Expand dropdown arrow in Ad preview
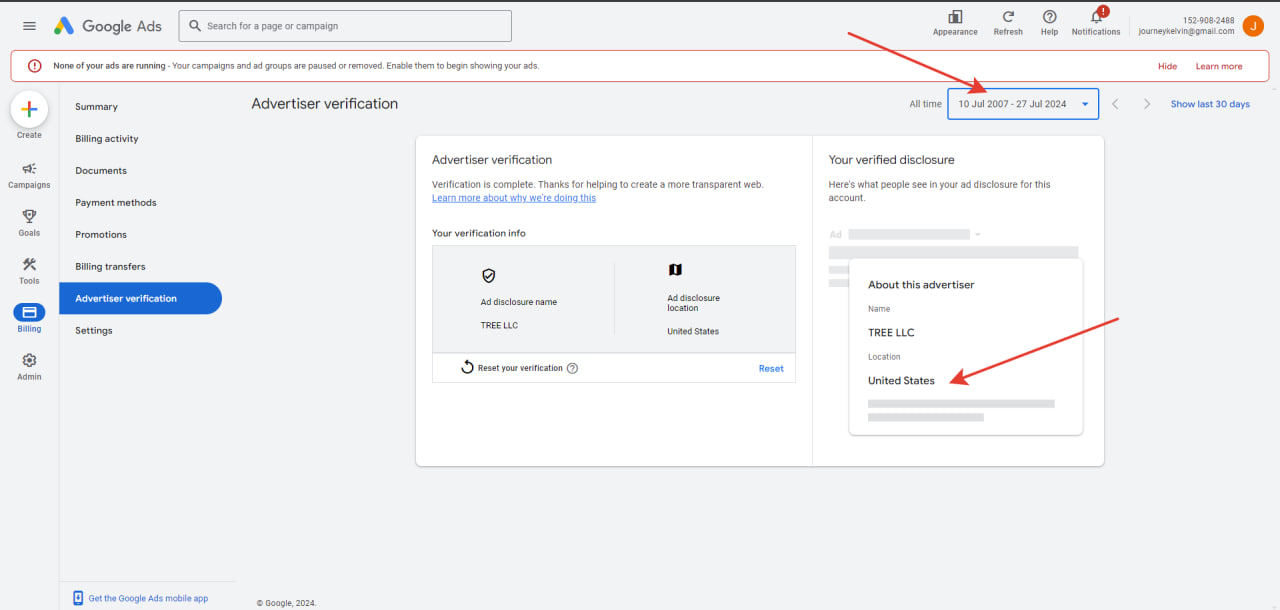The height and width of the screenshot is (610, 1280). pyautogui.click(x=978, y=235)
